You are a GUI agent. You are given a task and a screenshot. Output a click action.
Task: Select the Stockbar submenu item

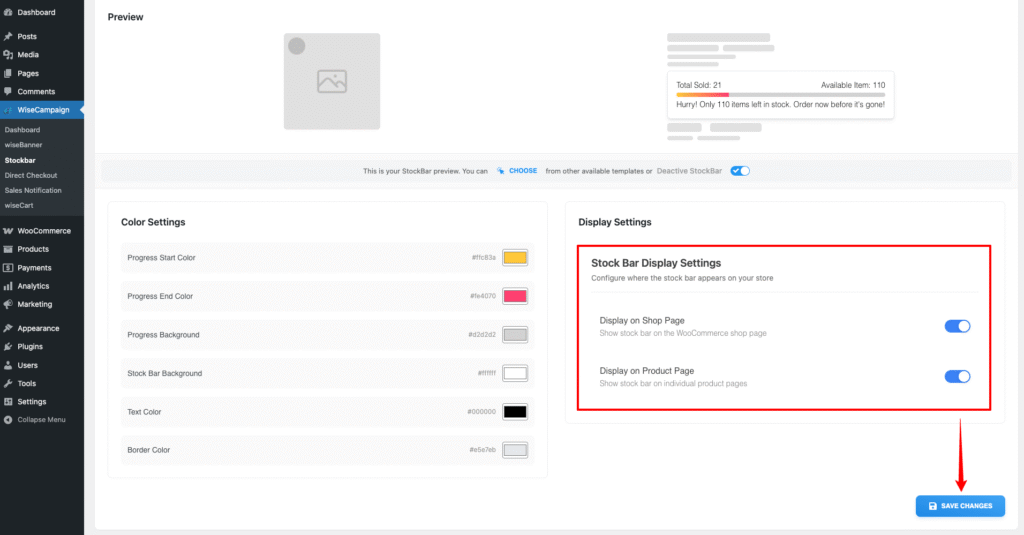pos(20,160)
